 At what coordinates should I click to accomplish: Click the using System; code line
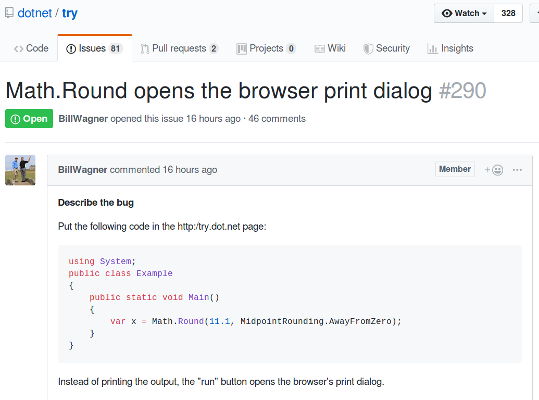(x=102, y=261)
